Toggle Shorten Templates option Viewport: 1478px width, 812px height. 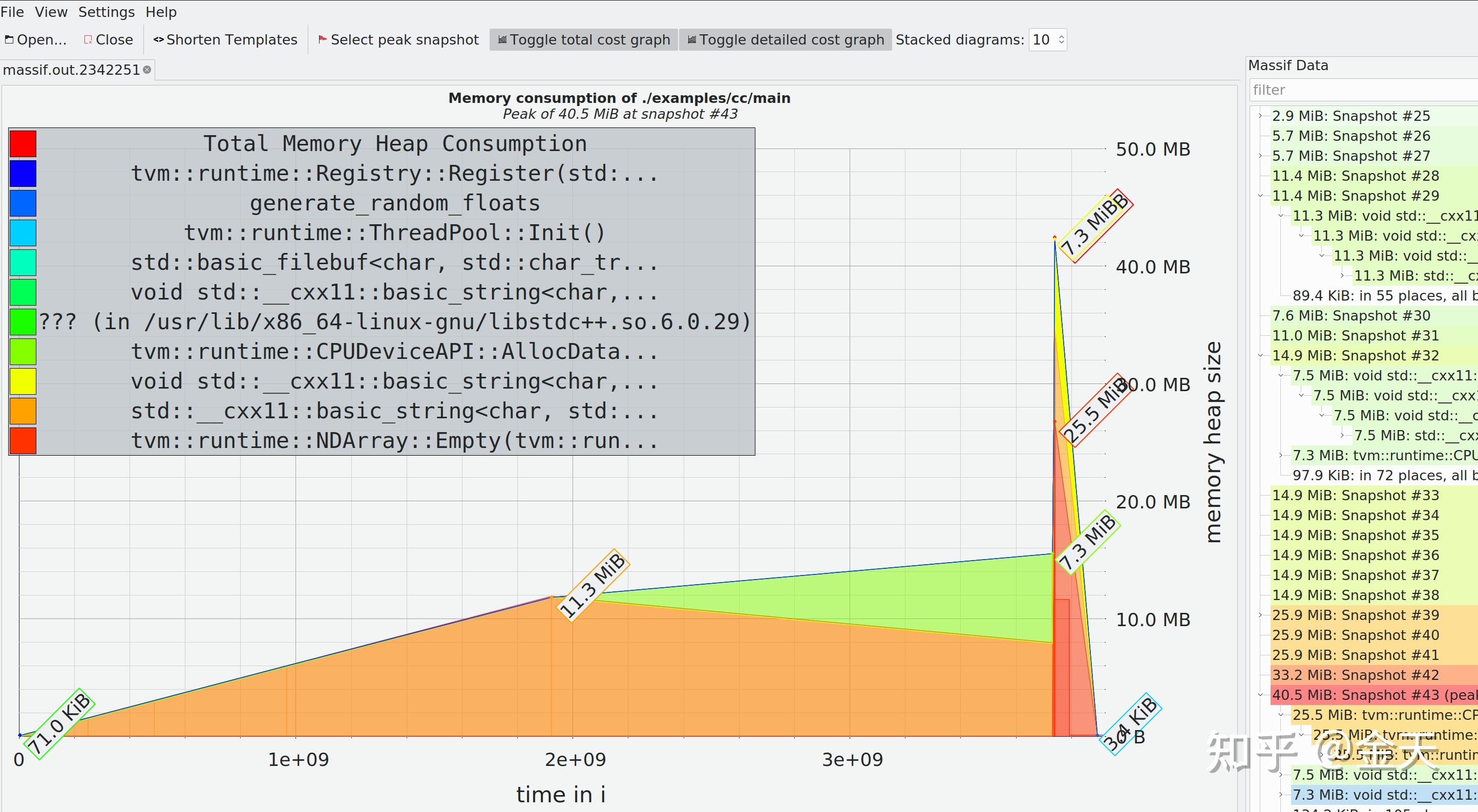pos(225,39)
